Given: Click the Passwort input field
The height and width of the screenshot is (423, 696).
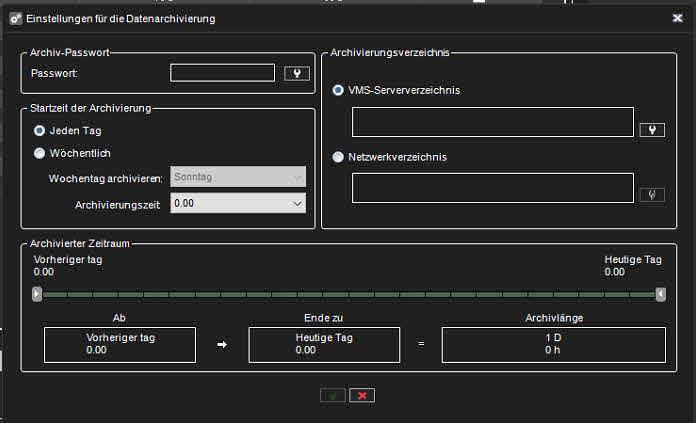Looking at the screenshot, I should pos(222,73).
